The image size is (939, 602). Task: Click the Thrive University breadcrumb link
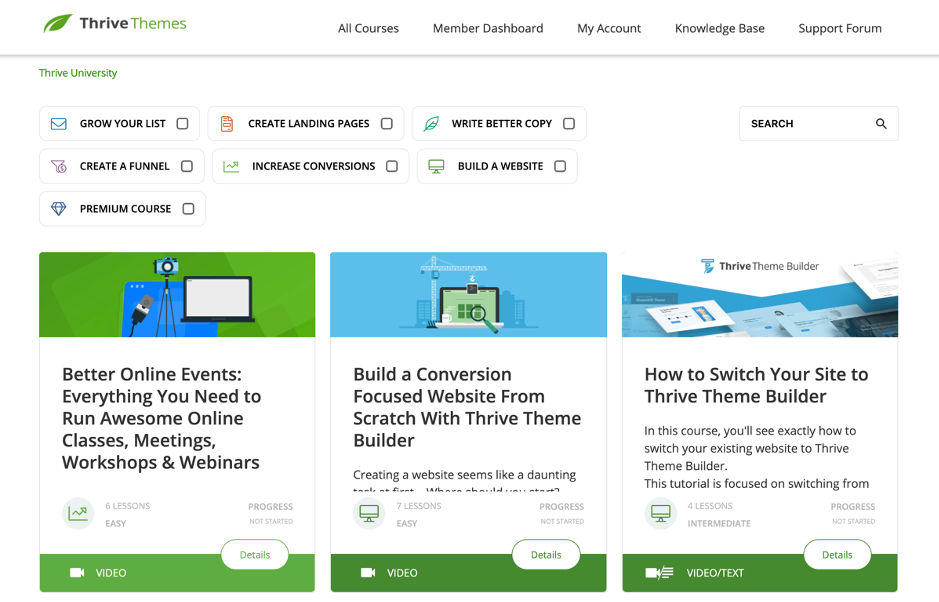pos(78,73)
